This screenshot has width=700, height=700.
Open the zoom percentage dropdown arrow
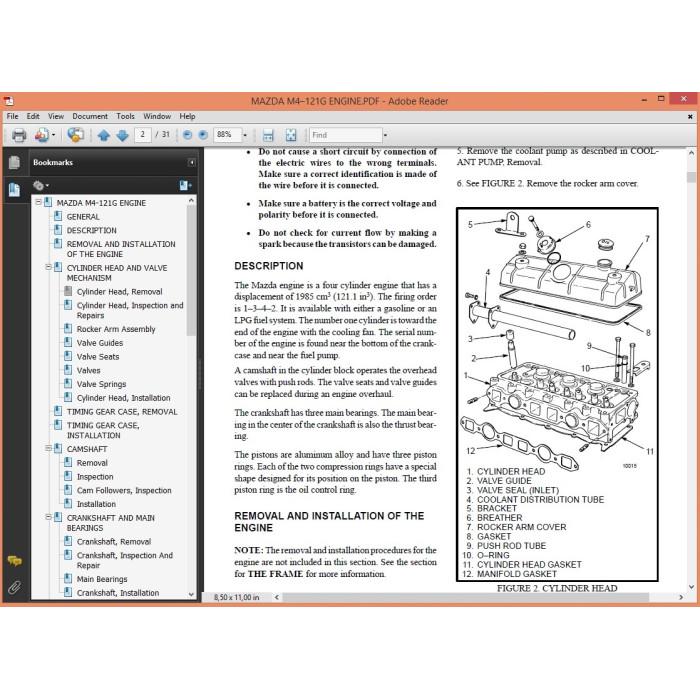[x=245, y=135]
